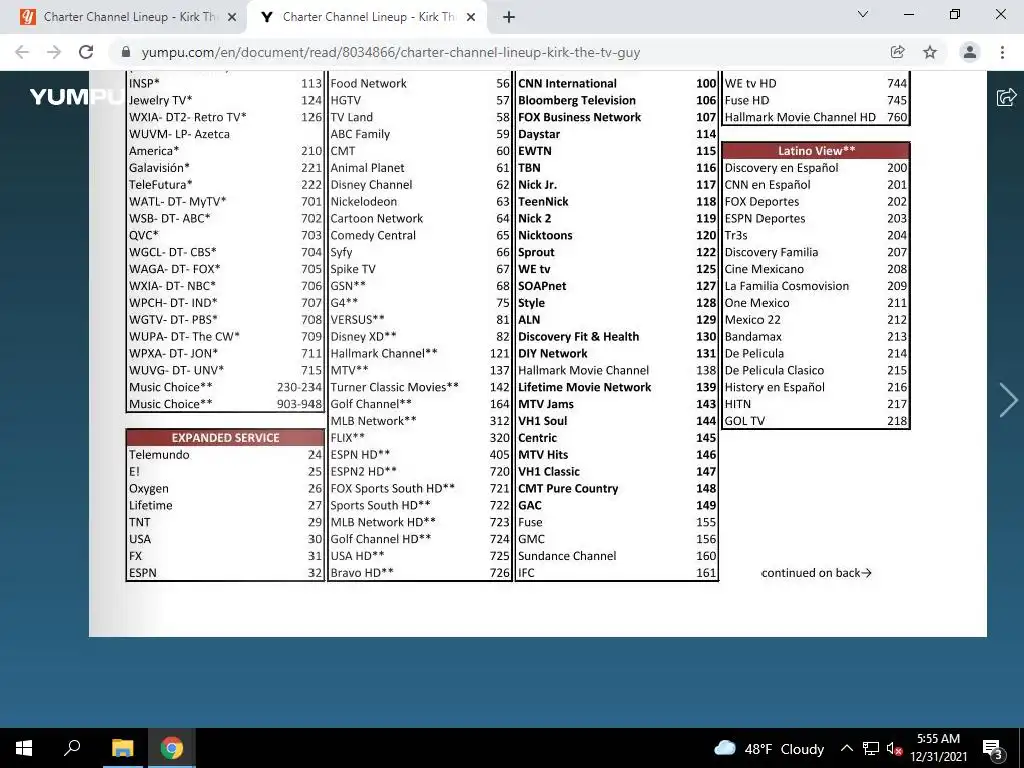1024x768 pixels.
Task: Click MLB Network HD** row
Action: (420, 522)
